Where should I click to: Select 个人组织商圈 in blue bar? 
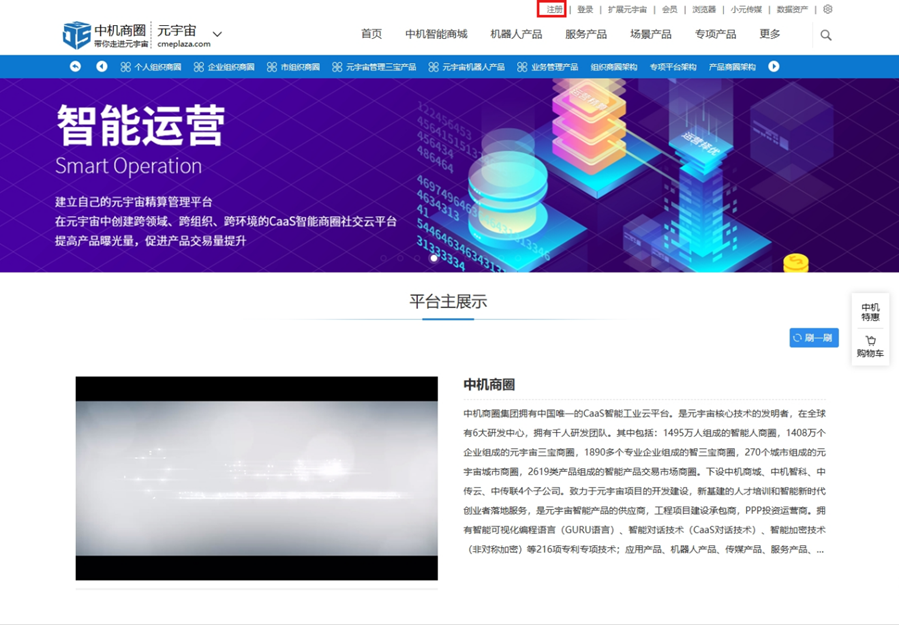[158, 67]
